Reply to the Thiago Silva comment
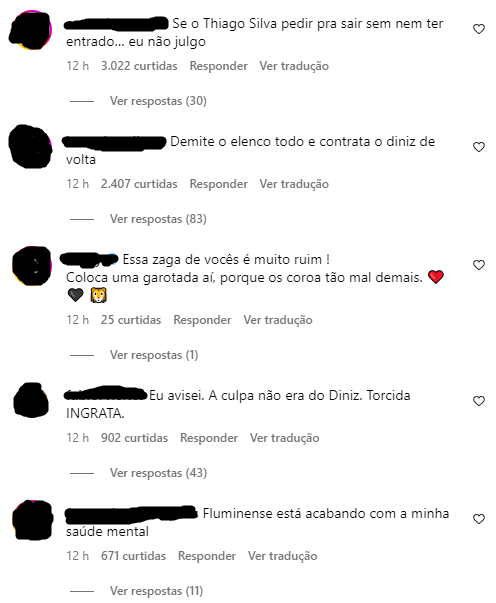The width and height of the screenshot is (496, 603). (218, 66)
